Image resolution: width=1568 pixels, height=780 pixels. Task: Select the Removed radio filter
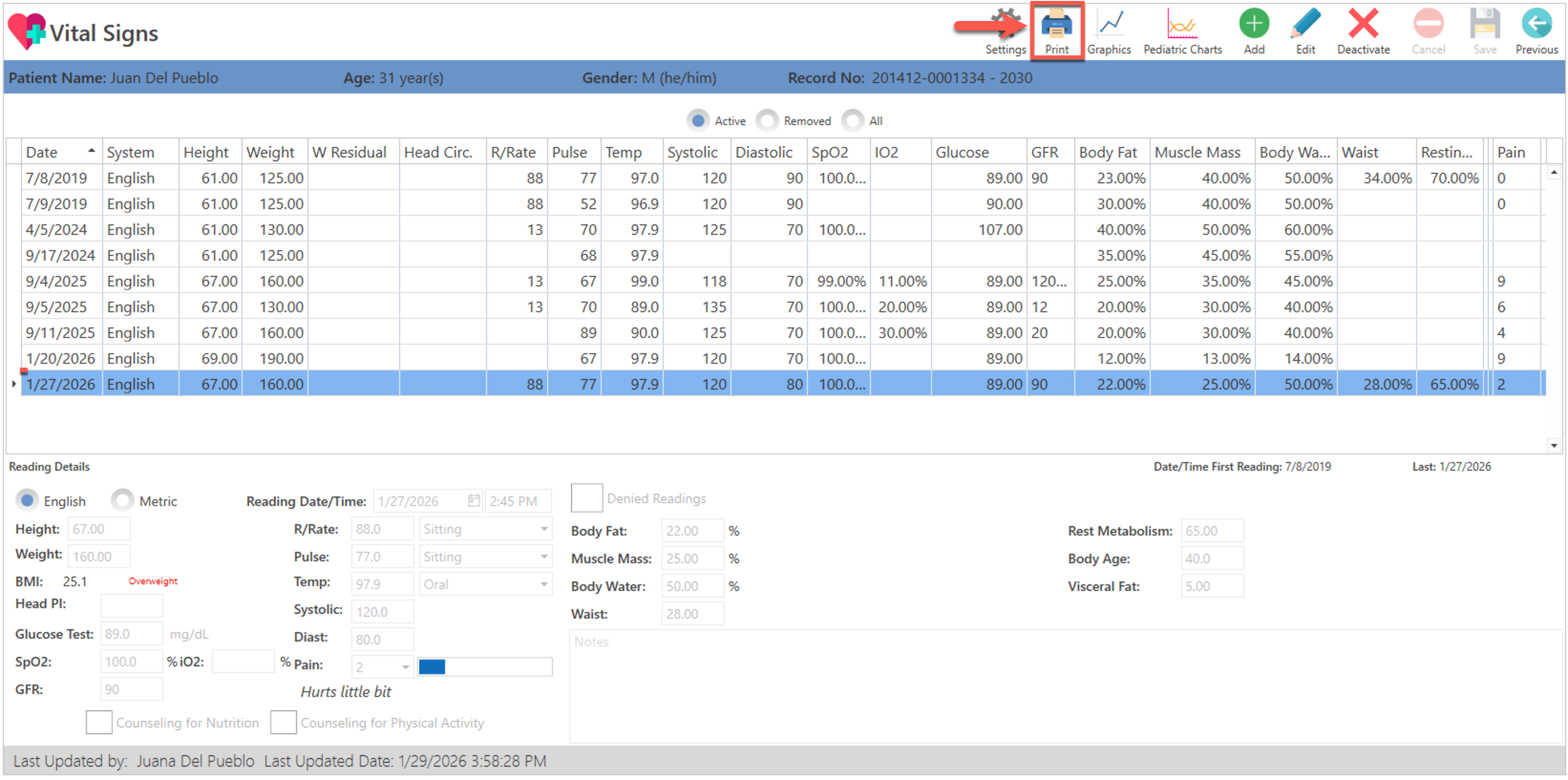[x=767, y=120]
